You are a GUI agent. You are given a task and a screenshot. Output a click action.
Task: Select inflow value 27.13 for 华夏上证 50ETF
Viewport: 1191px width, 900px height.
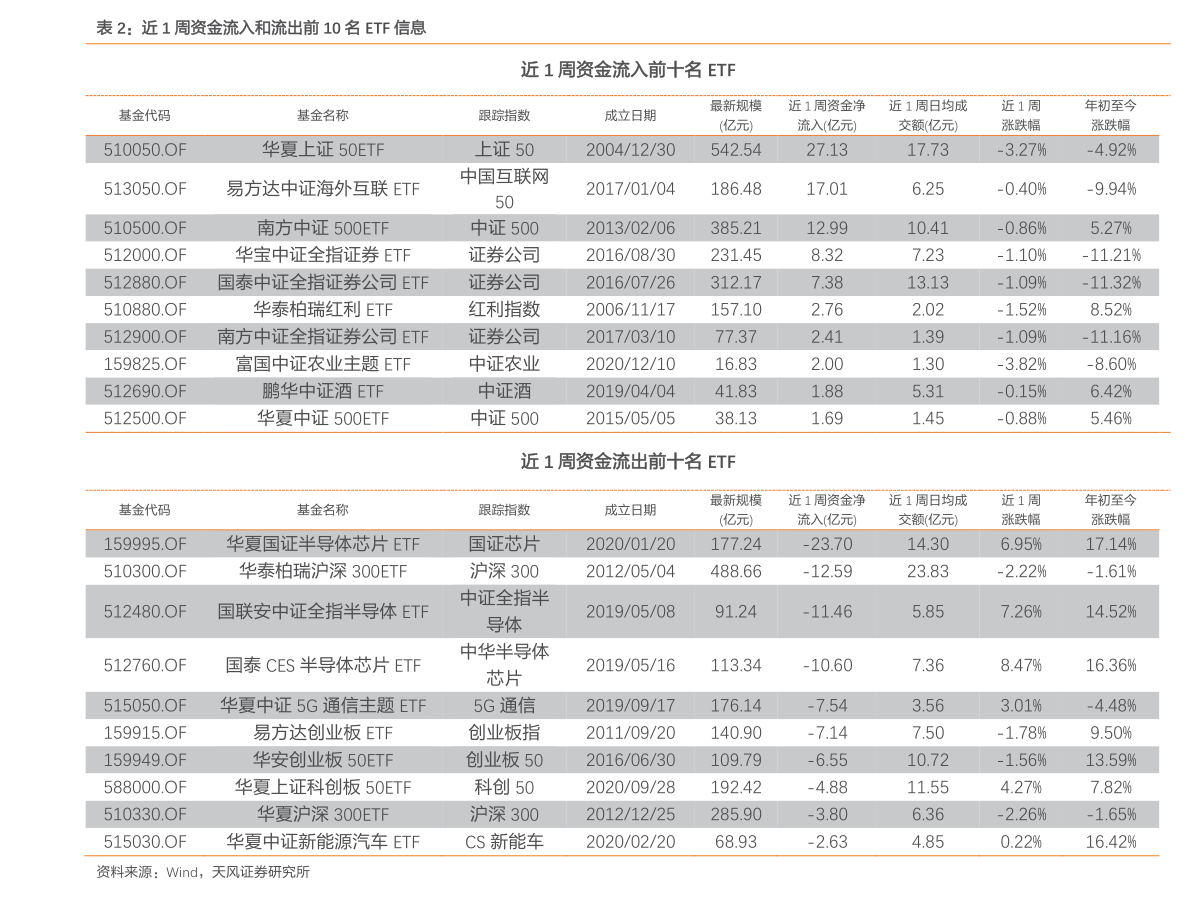[826, 149]
